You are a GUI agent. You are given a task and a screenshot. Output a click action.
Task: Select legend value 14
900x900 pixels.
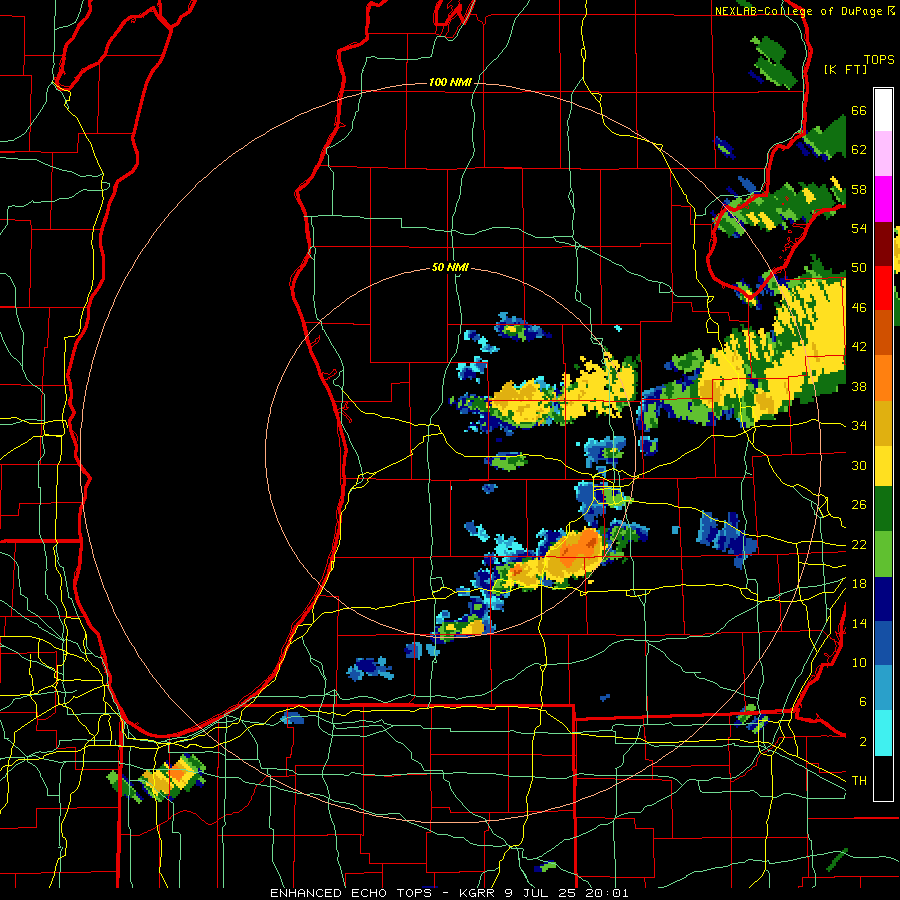click(x=859, y=623)
